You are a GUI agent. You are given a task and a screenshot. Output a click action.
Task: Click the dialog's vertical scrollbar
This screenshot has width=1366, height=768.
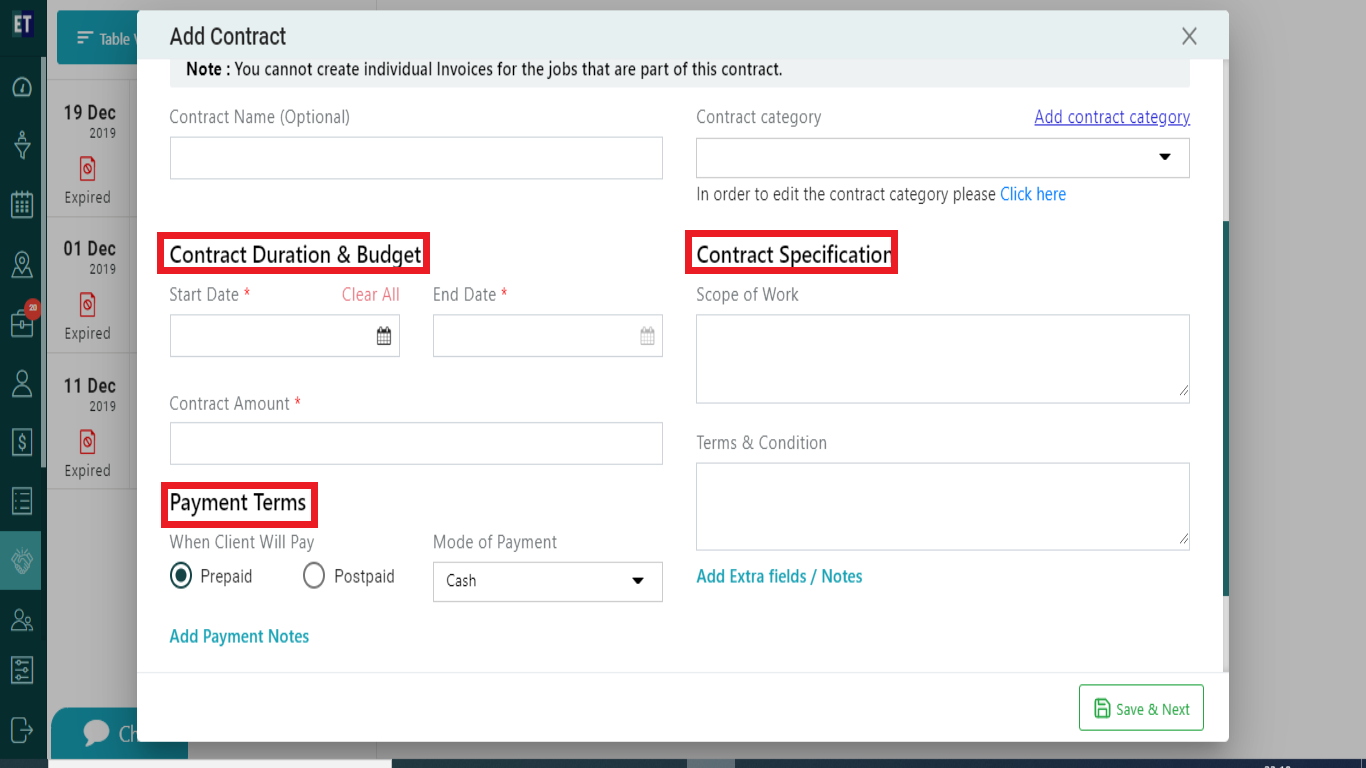coord(1225,407)
